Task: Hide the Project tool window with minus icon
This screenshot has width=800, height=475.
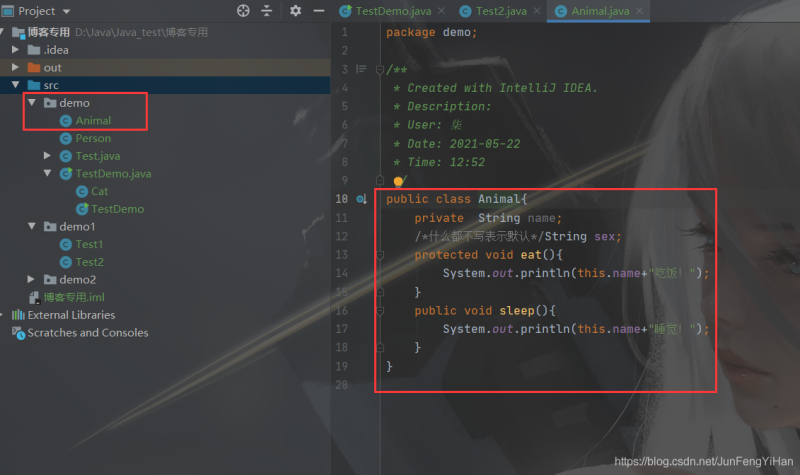Action: click(318, 11)
